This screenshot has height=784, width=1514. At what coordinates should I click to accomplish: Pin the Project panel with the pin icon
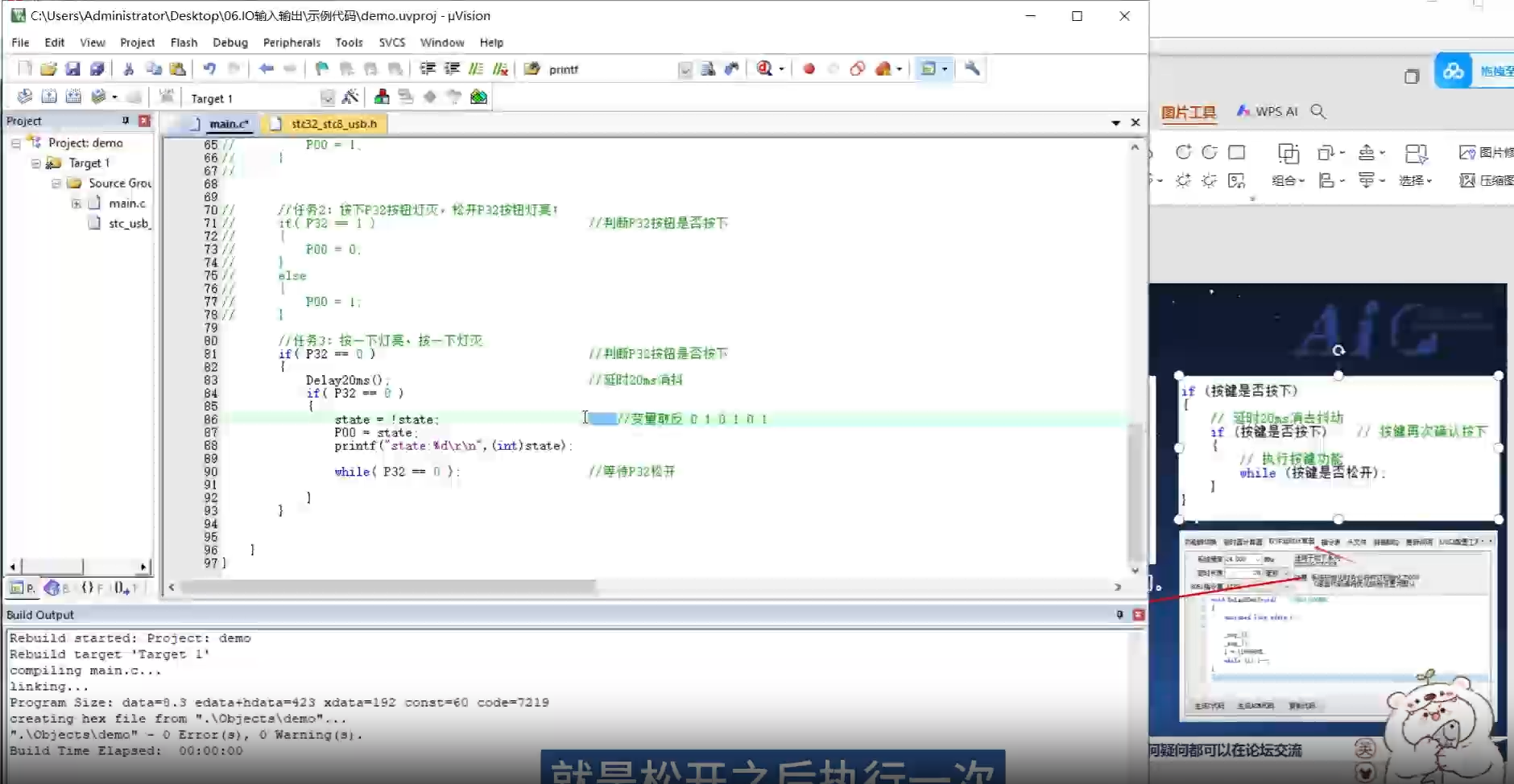pyautogui.click(x=126, y=121)
